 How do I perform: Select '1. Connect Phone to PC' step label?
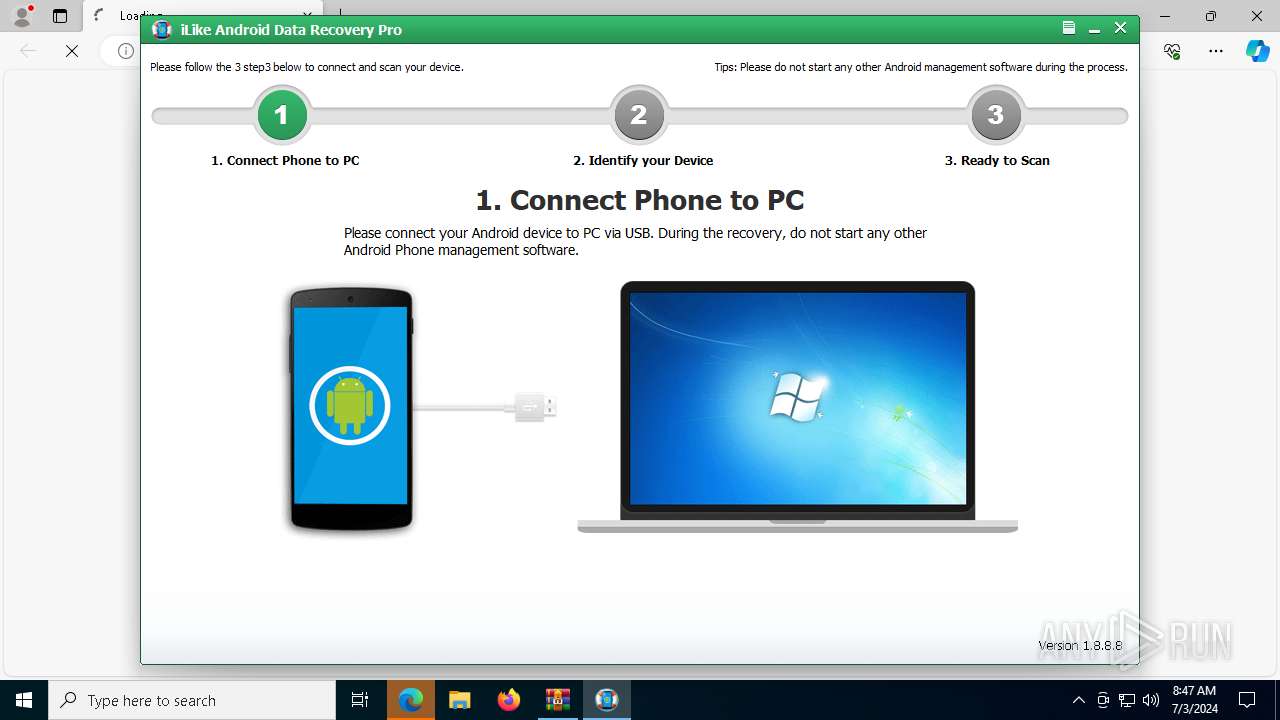point(285,160)
